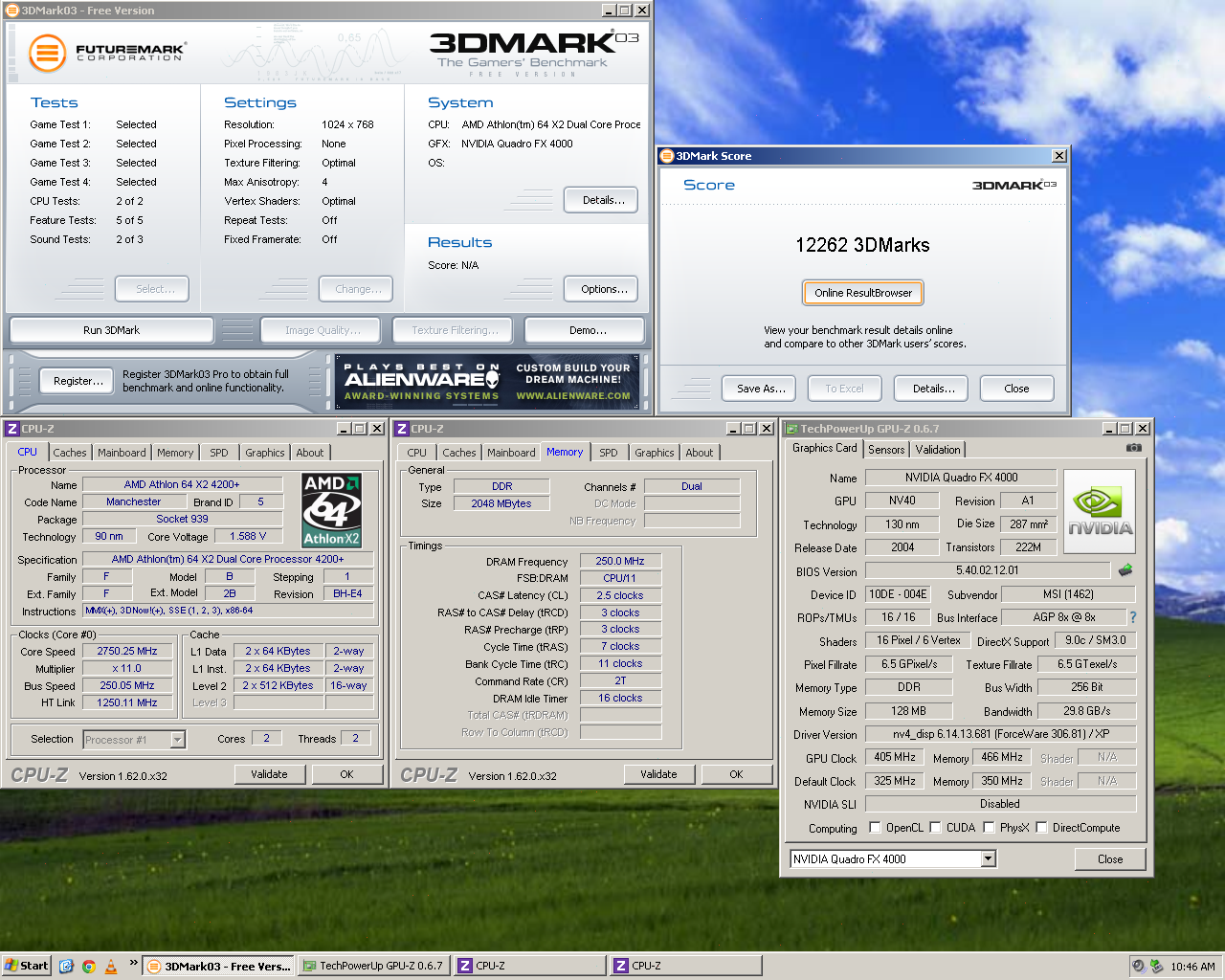Click the AMD Athlon X2 logo in CPU-Z
The image size is (1225, 980).
[331, 510]
